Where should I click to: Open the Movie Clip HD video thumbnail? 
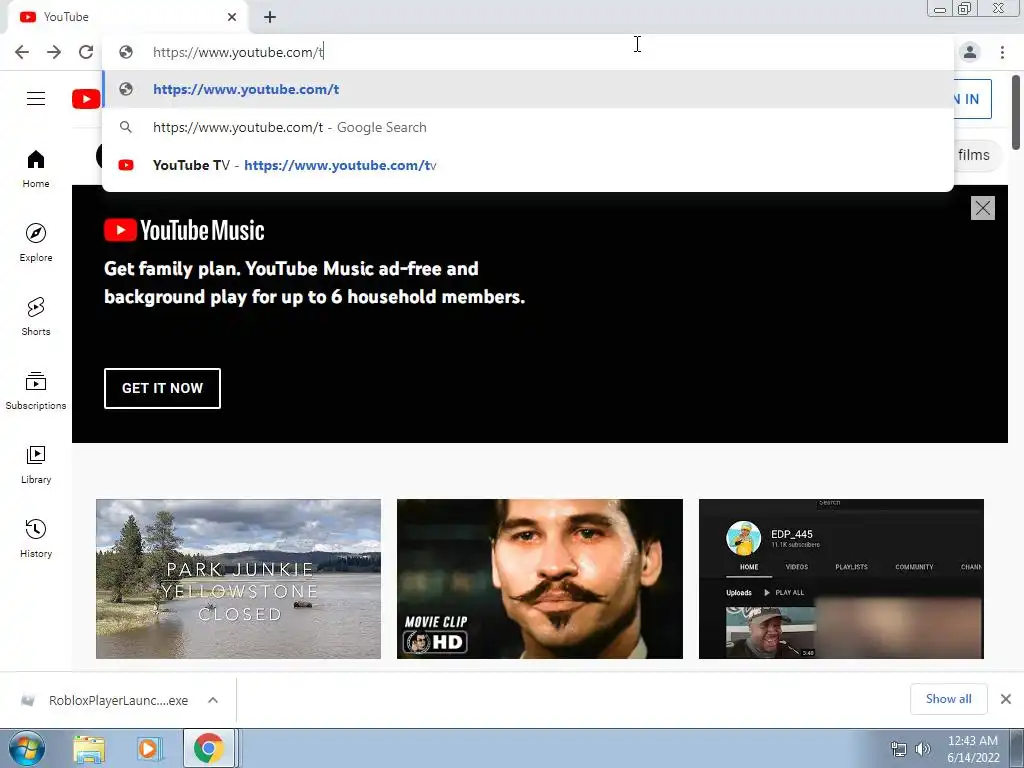(539, 579)
